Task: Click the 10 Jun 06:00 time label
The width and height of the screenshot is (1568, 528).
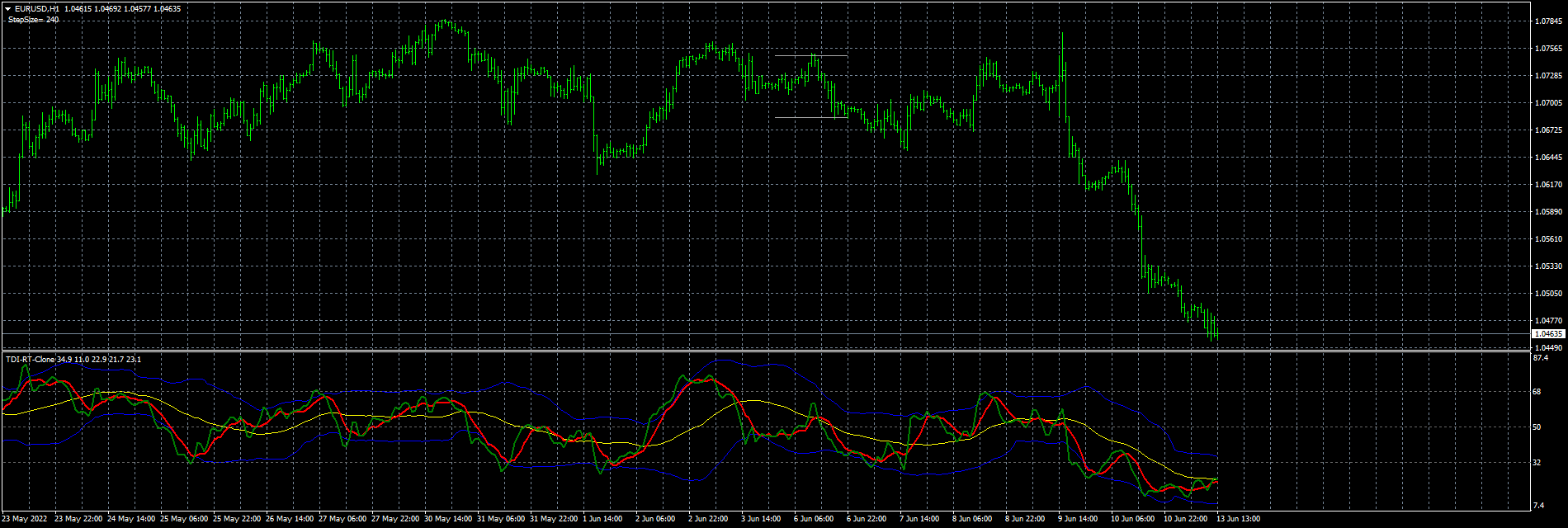Action: pos(1133,519)
